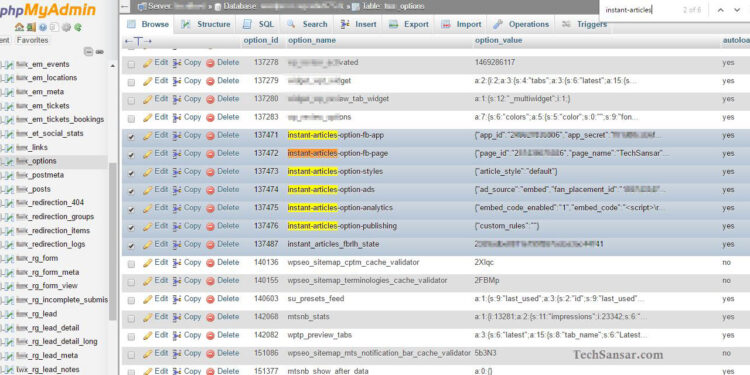Image resolution: width=750 pixels, height=375 pixels.
Task: Click pencil Edit icon for row 137278
Action: [148, 63]
